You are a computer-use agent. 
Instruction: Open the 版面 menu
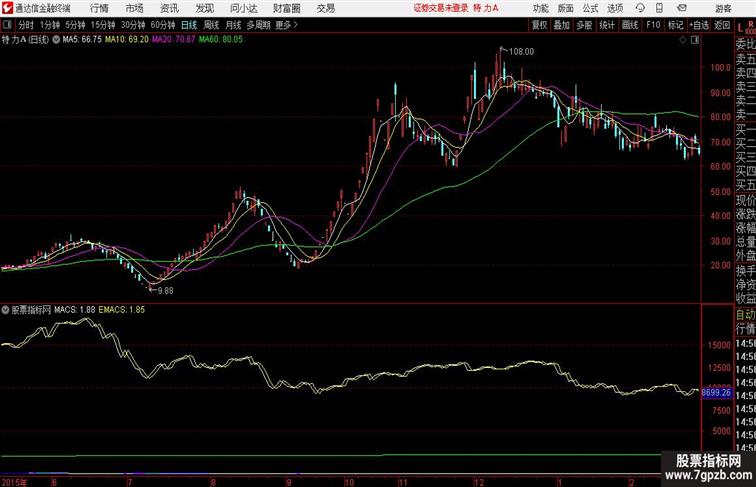coord(566,8)
